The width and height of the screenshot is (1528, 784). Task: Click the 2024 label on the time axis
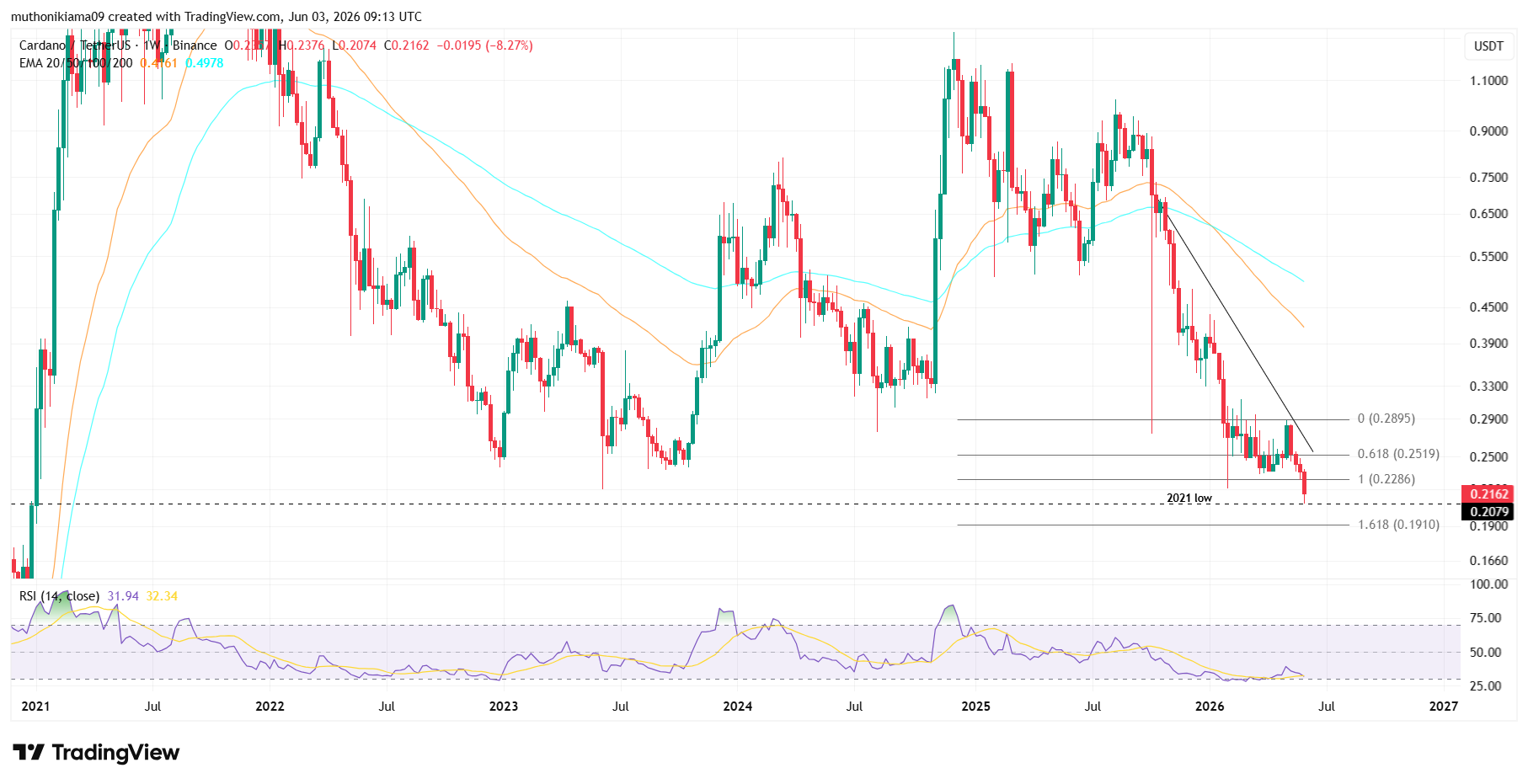click(x=737, y=707)
